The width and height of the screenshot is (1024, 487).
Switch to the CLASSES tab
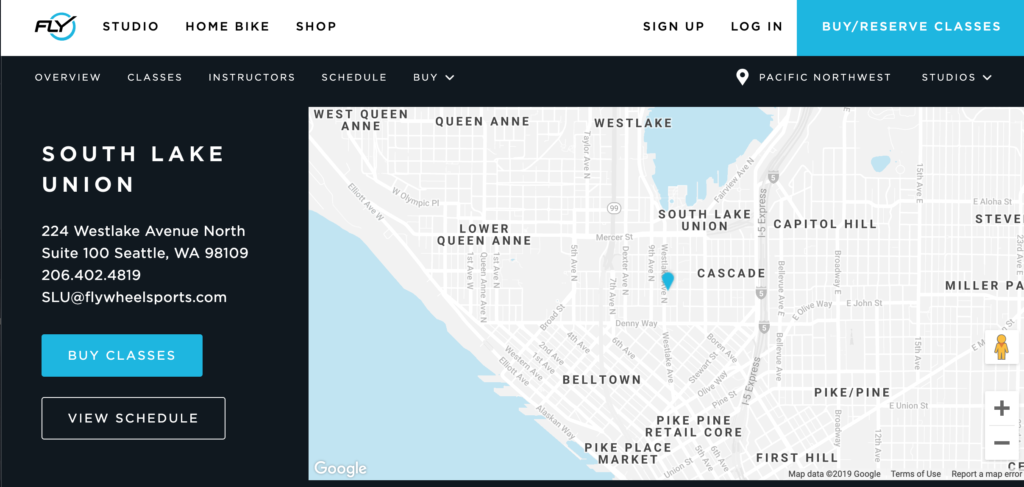(x=155, y=78)
